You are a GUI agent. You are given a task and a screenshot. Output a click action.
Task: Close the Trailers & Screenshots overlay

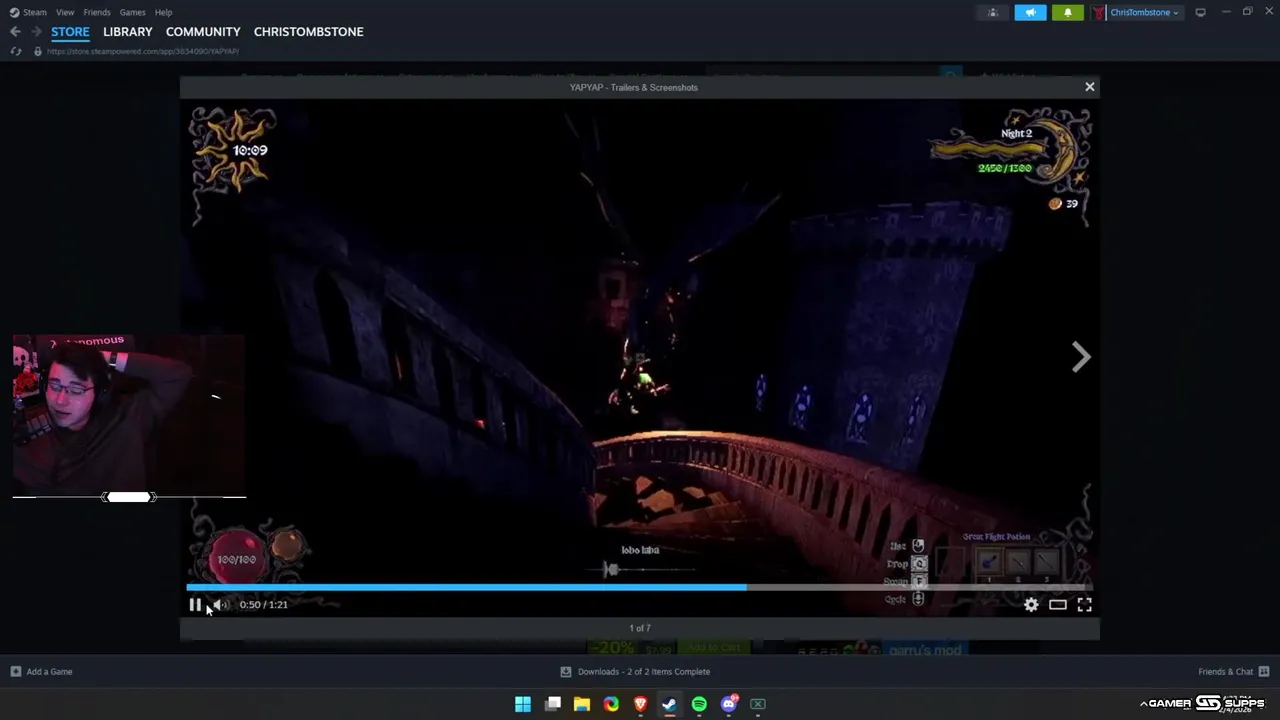click(x=1090, y=87)
